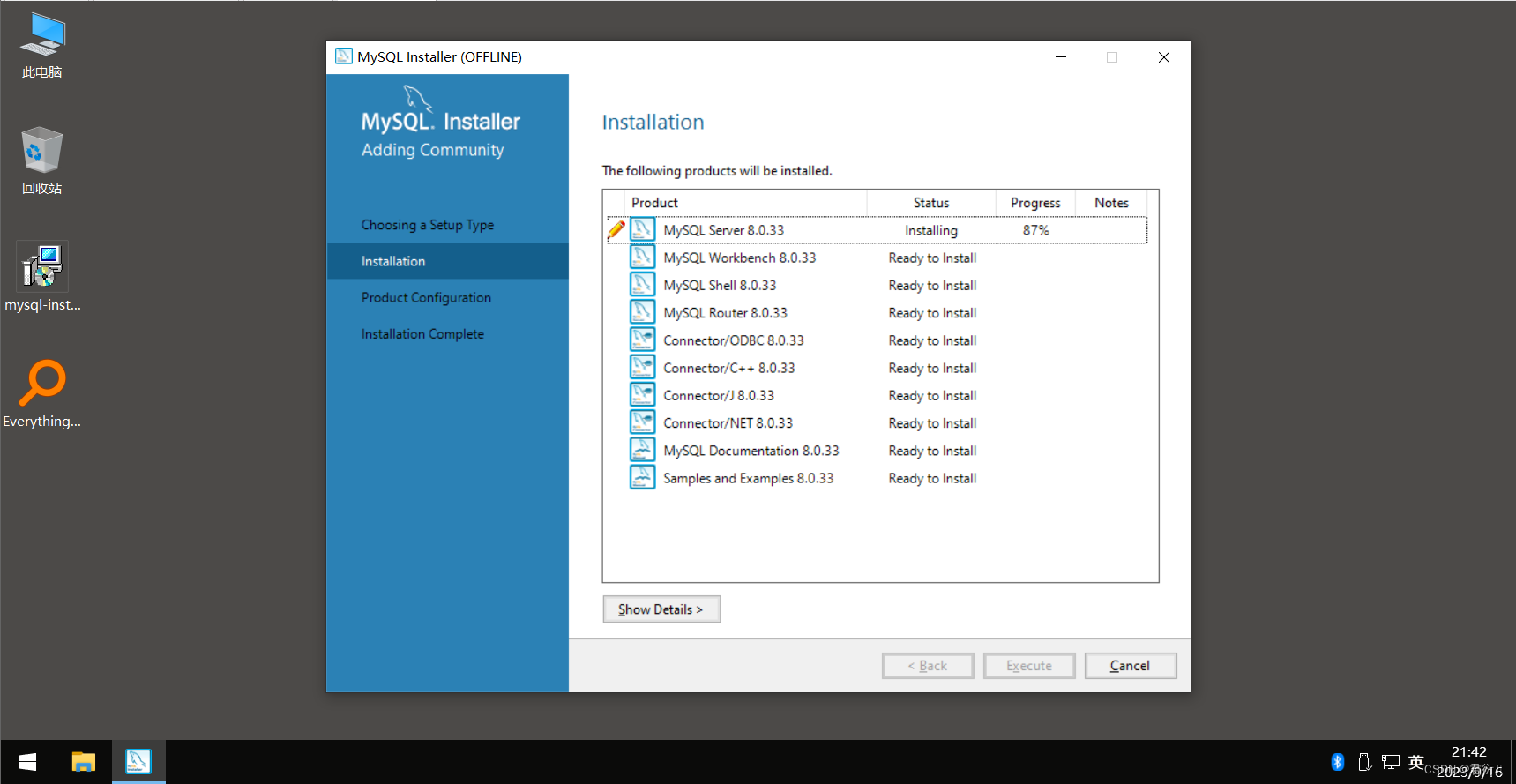The height and width of the screenshot is (784, 1516).
Task: Select the MySQL Server 8.0.33 name
Action: (724, 230)
